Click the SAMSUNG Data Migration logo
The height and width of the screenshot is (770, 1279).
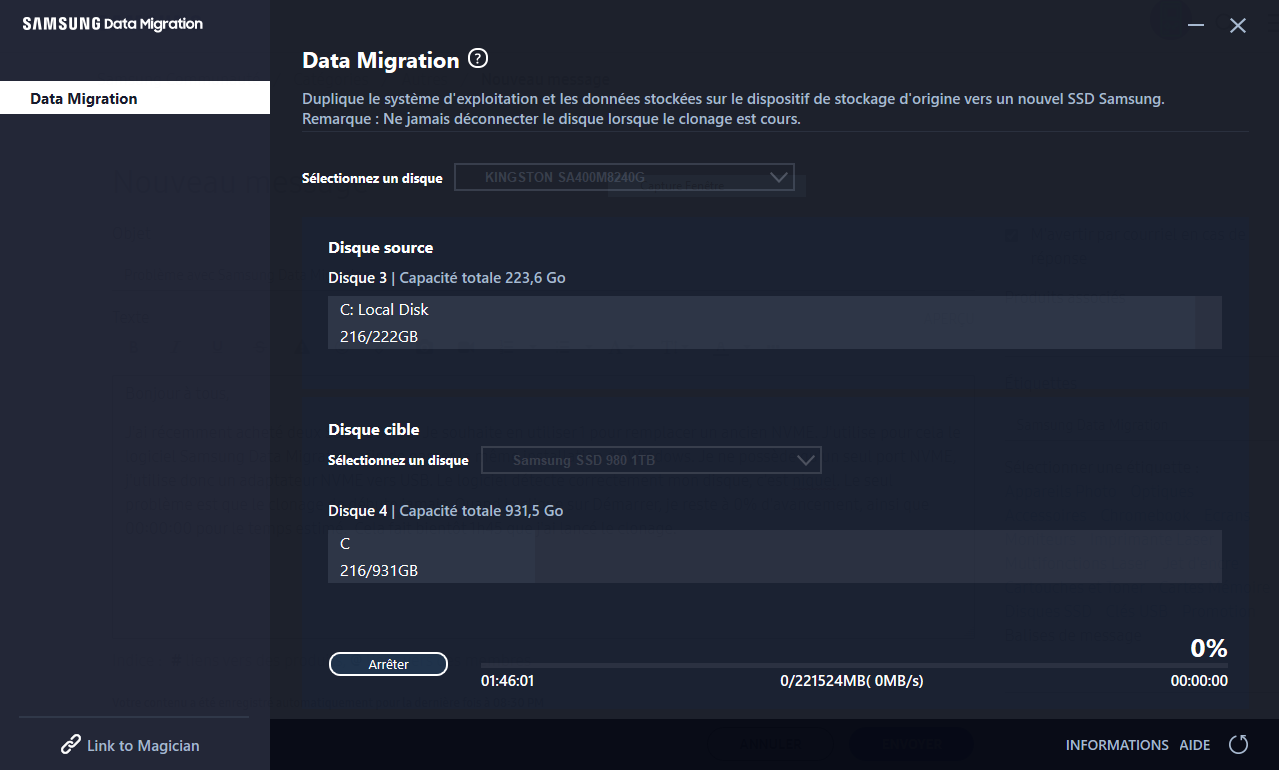coord(113,24)
